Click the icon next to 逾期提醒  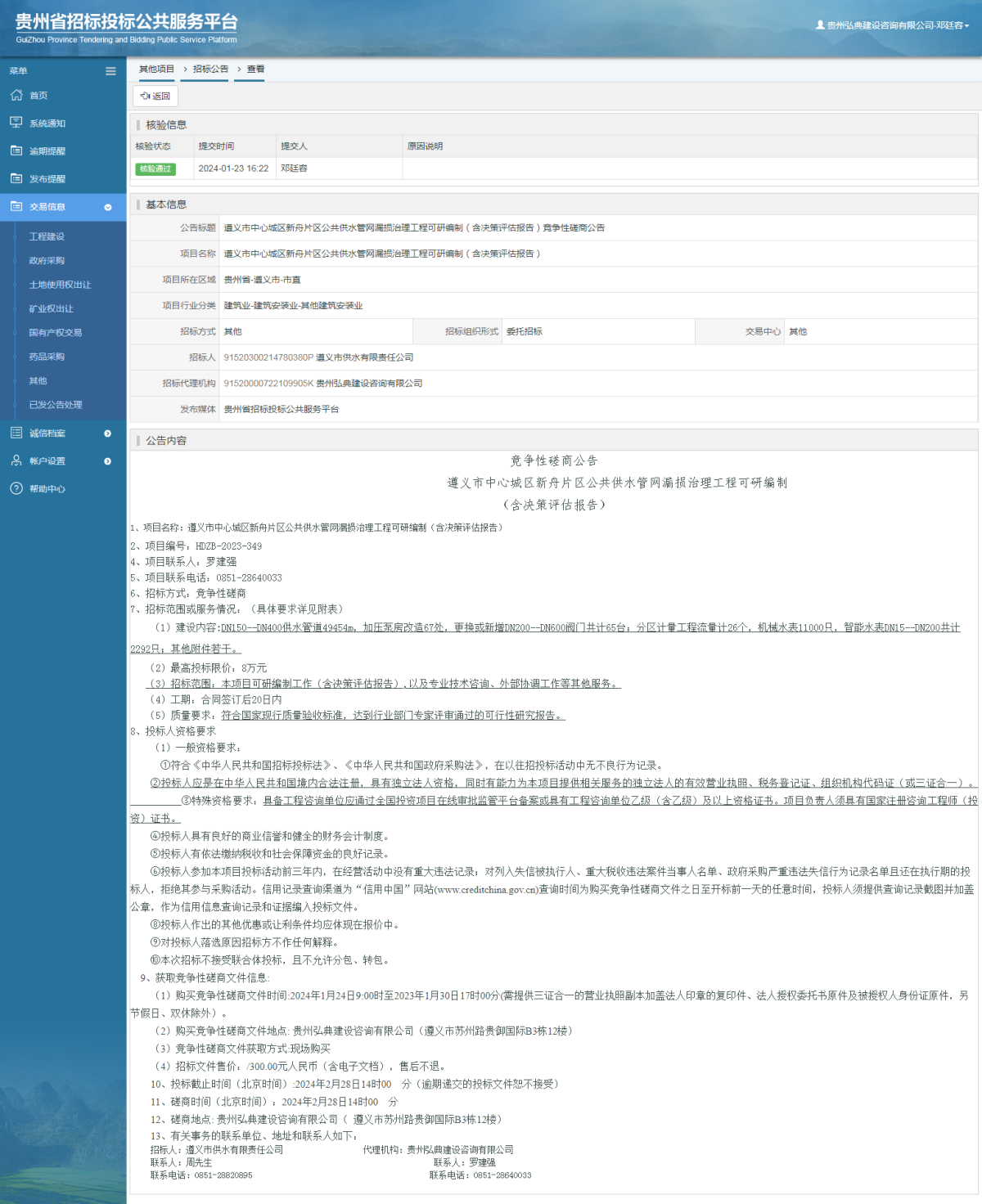coord(16,150)
